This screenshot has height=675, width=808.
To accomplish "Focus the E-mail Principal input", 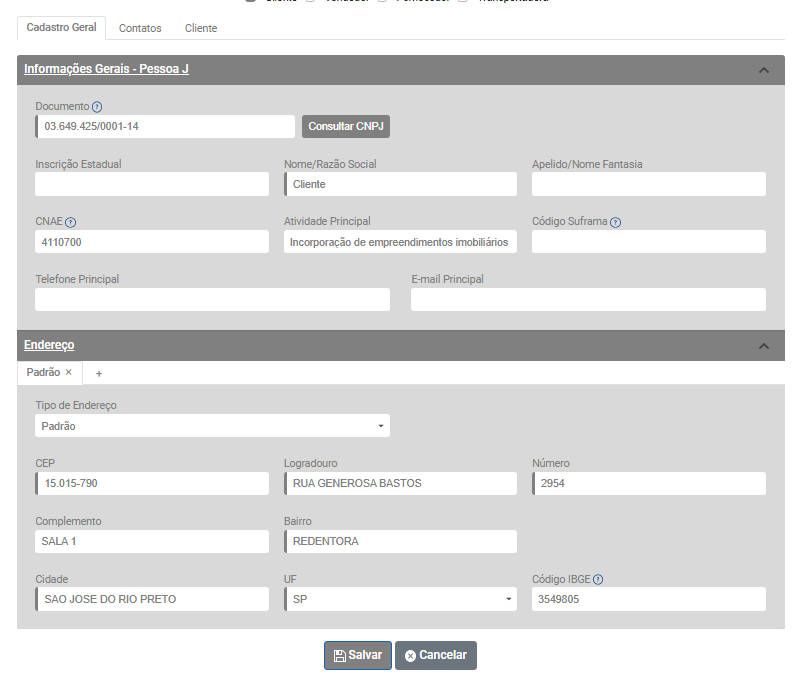I will coord(588,300).
